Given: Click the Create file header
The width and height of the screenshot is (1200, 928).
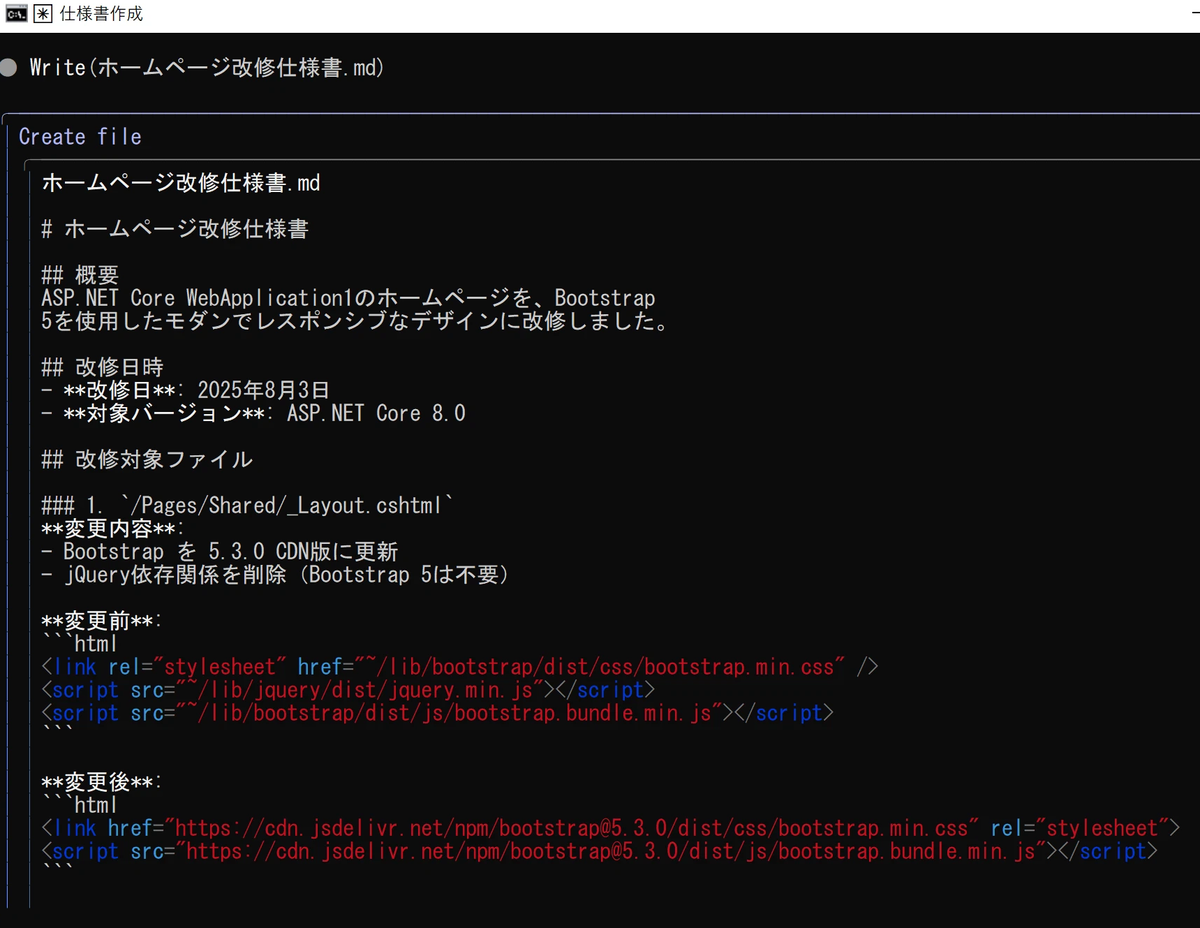Looking at the screenshot, I should coord(80,137).
